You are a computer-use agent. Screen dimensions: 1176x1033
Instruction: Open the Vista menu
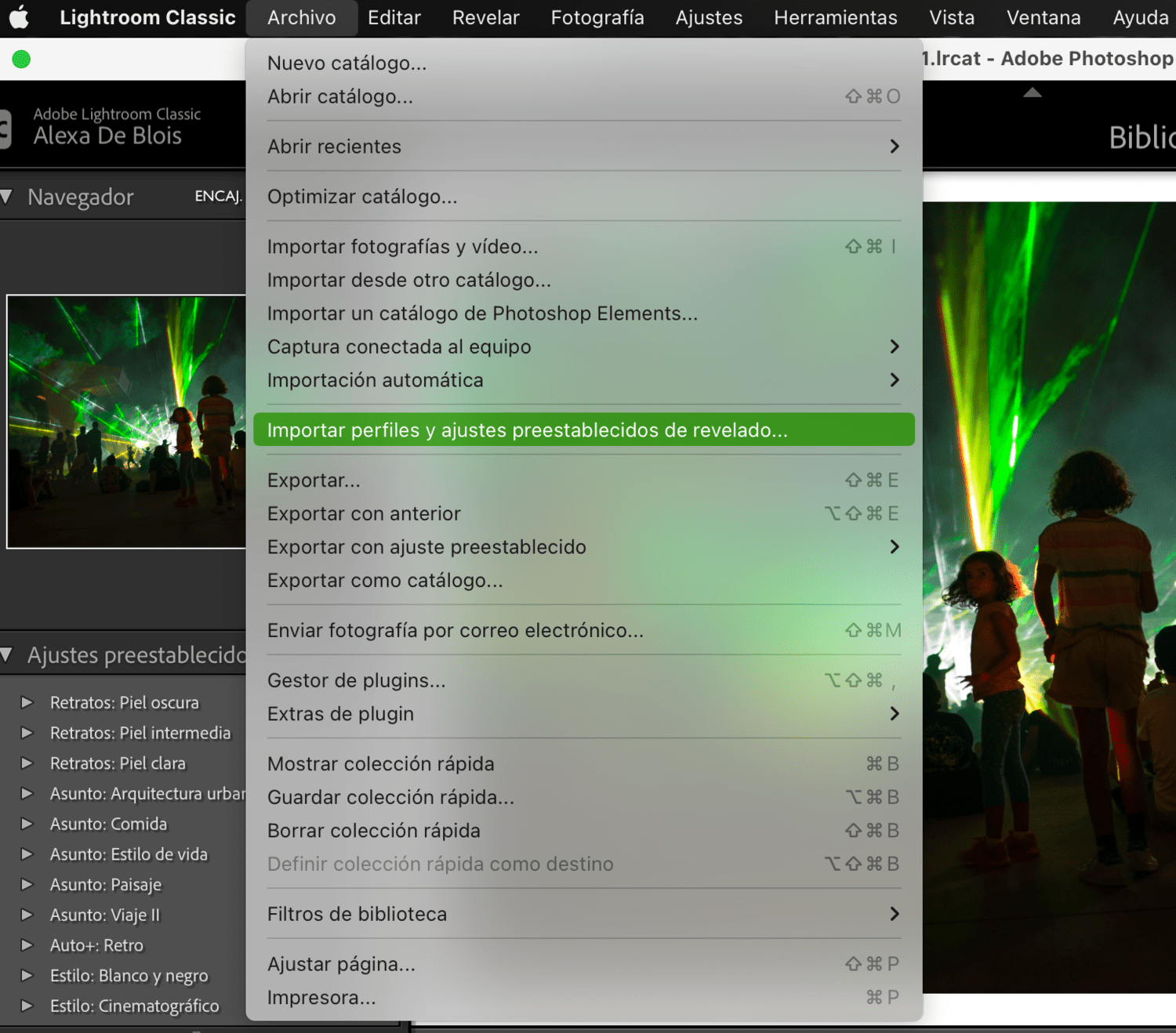[952, 17]
